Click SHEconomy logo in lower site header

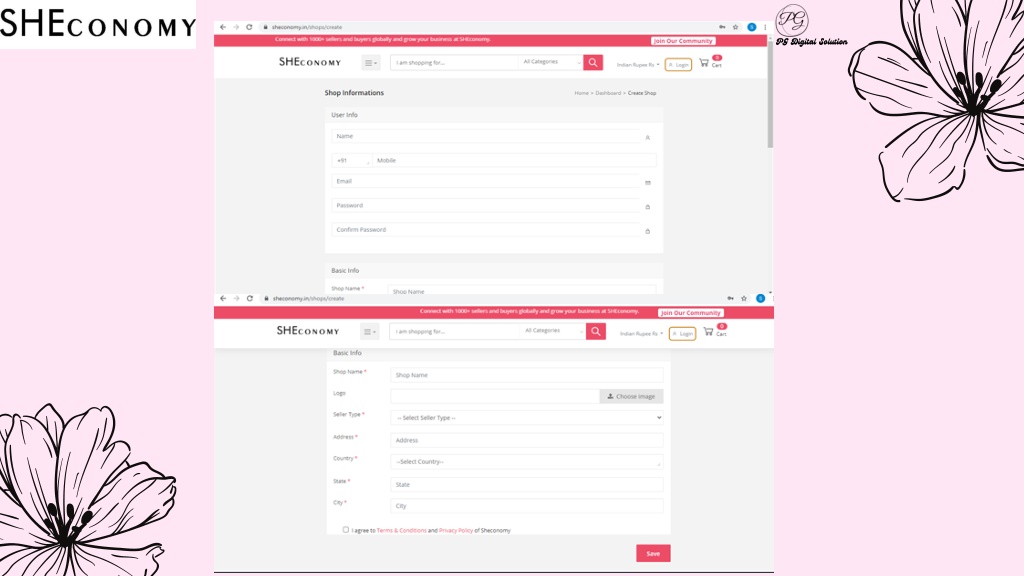[308, 331]
